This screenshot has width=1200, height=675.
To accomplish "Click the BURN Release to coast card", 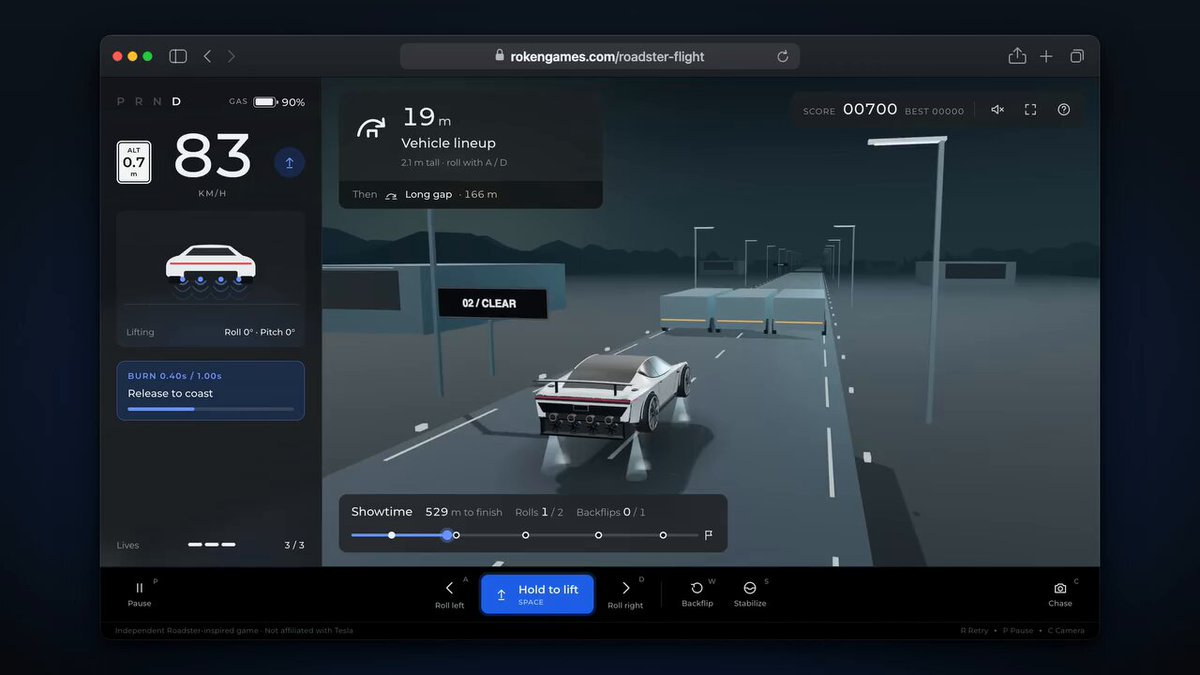I will click(211, 391).
